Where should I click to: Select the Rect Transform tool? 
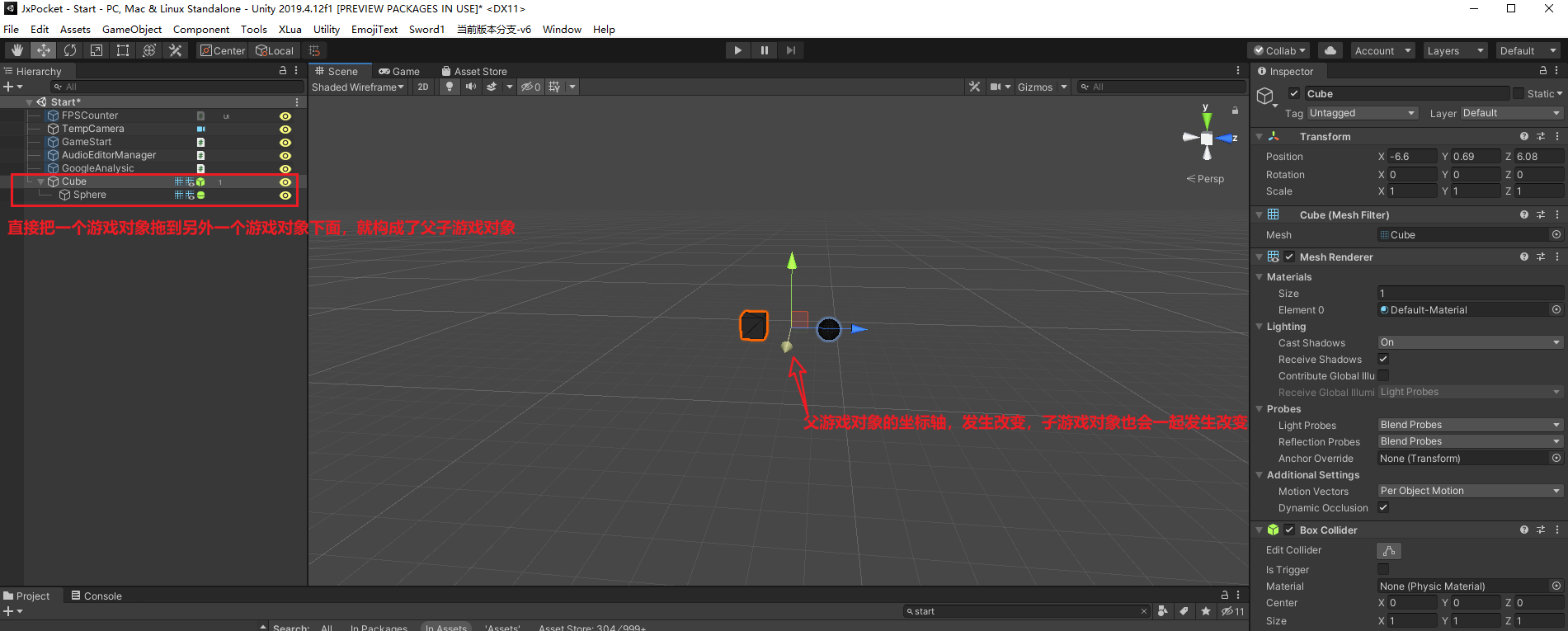tap(123, 50)
